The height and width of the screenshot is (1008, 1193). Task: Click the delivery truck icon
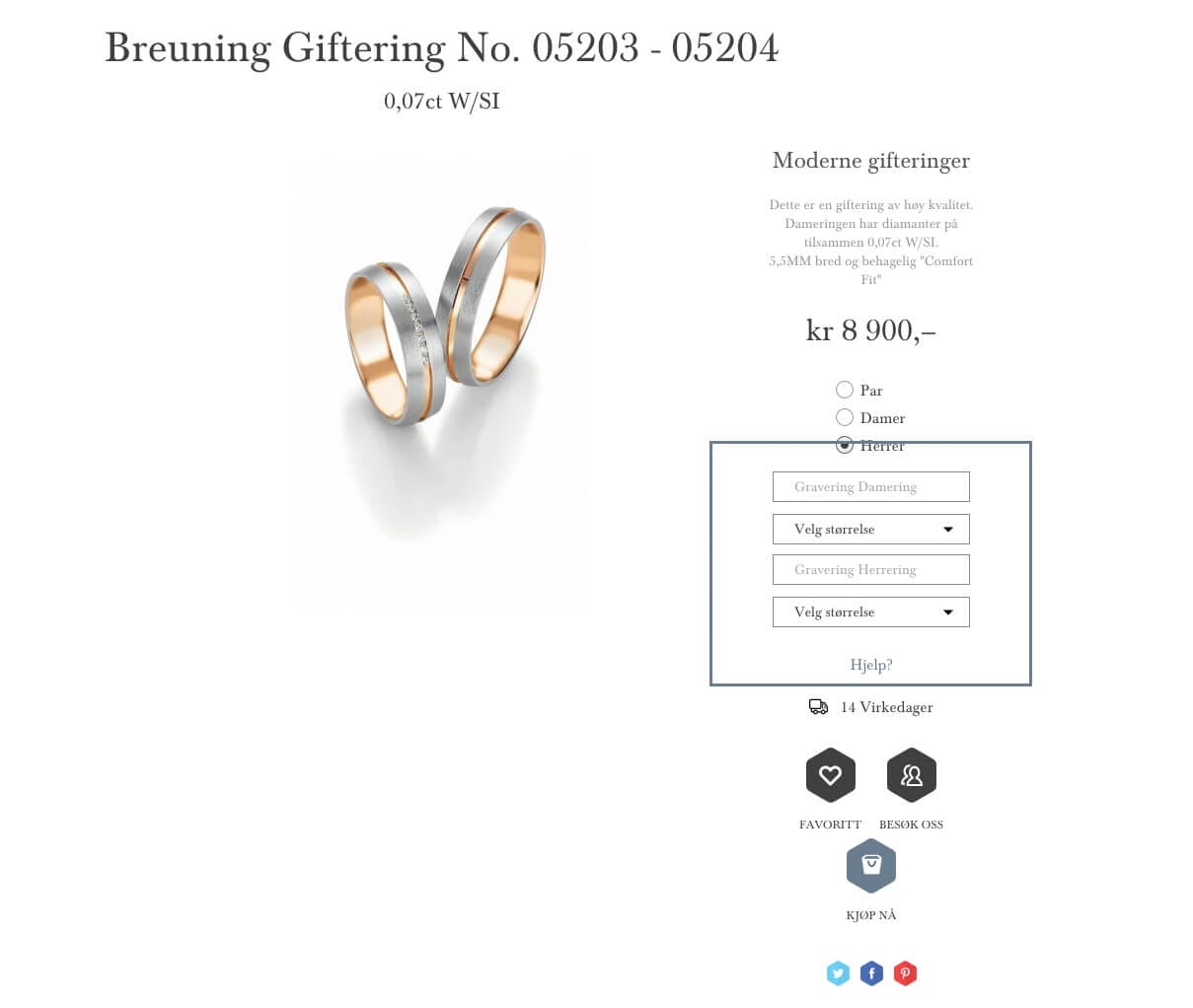818,707
